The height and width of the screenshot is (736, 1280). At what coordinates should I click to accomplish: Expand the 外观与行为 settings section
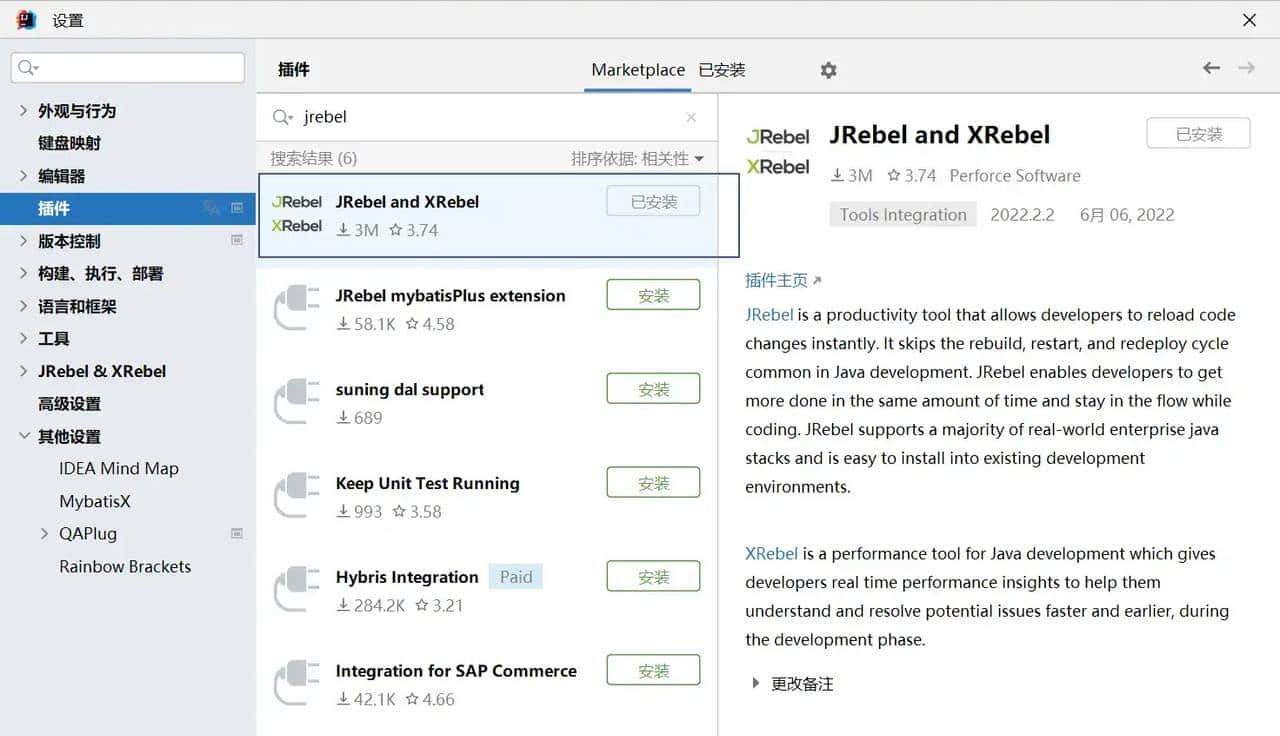pyautogui.click(x=23, y=111)
